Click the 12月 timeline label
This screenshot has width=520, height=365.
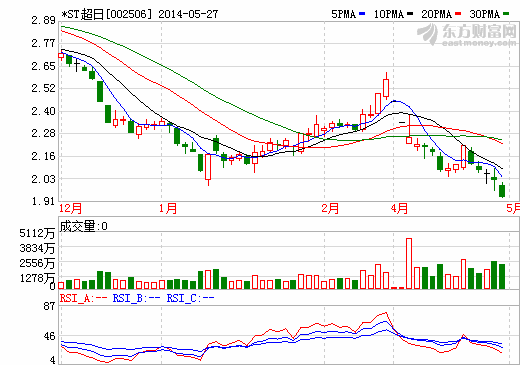(70, 209)
